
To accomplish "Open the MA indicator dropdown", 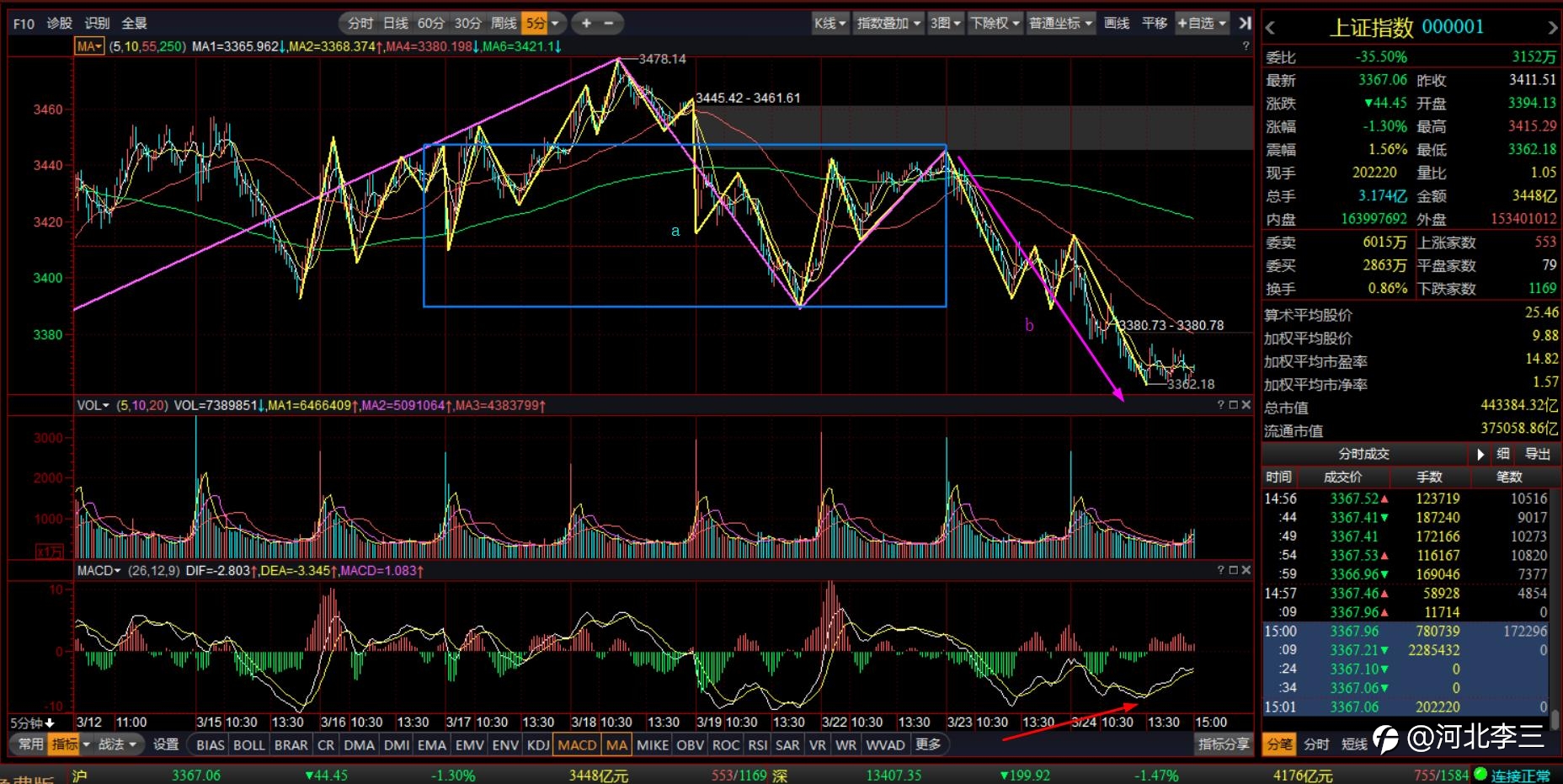I will point(89,46).
